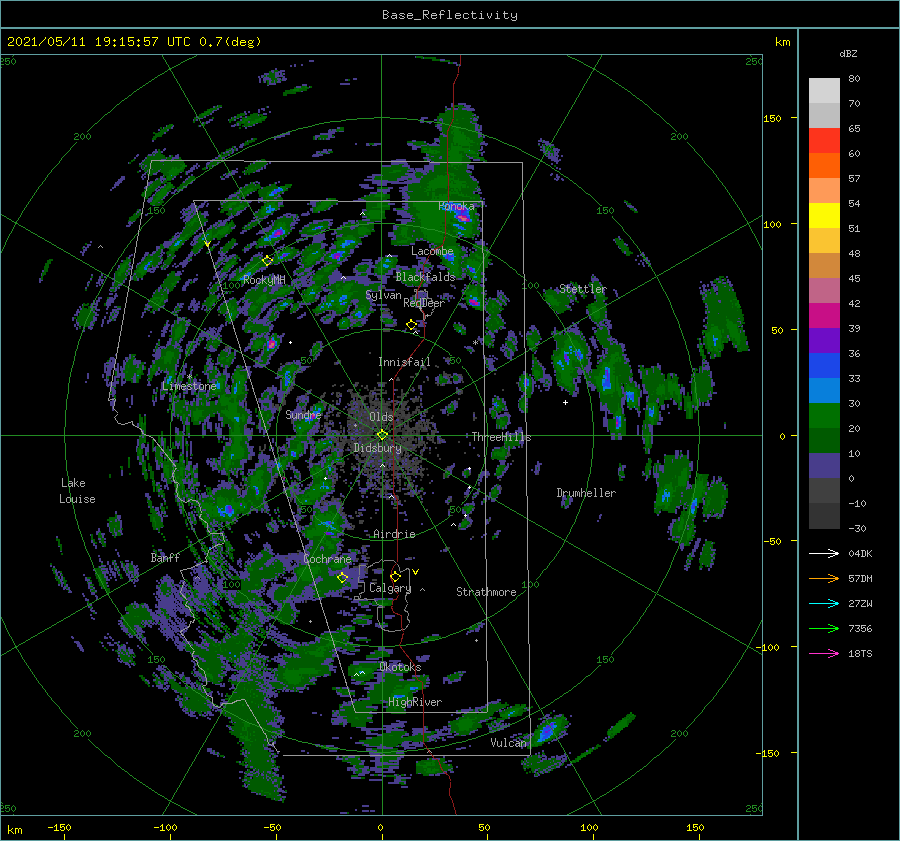The width and height of the screenshot is (900, 841).
Task: Click the Banff label
Action: click(x=165, y=557)
